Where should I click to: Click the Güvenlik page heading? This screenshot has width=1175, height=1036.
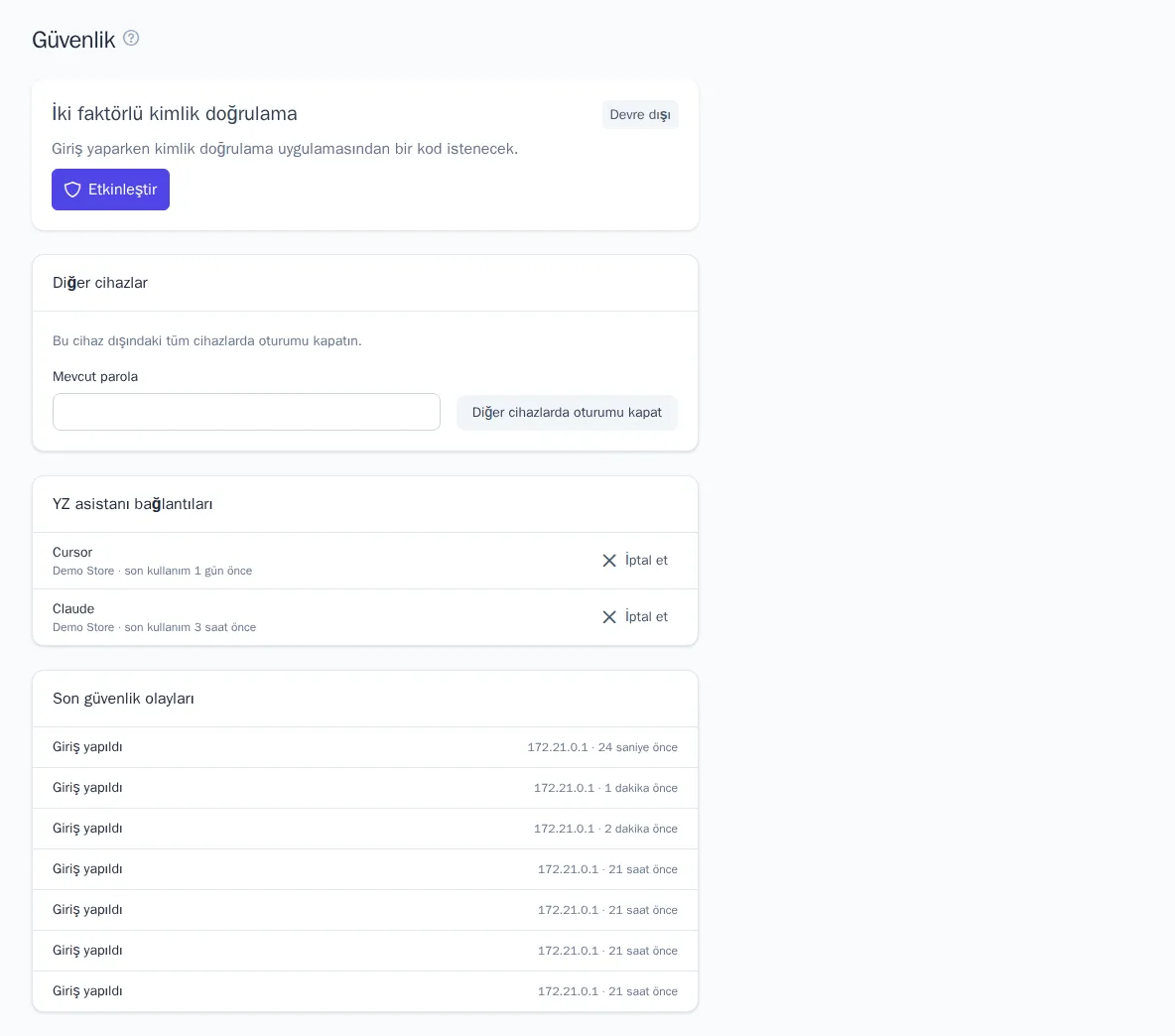(73, 40)
